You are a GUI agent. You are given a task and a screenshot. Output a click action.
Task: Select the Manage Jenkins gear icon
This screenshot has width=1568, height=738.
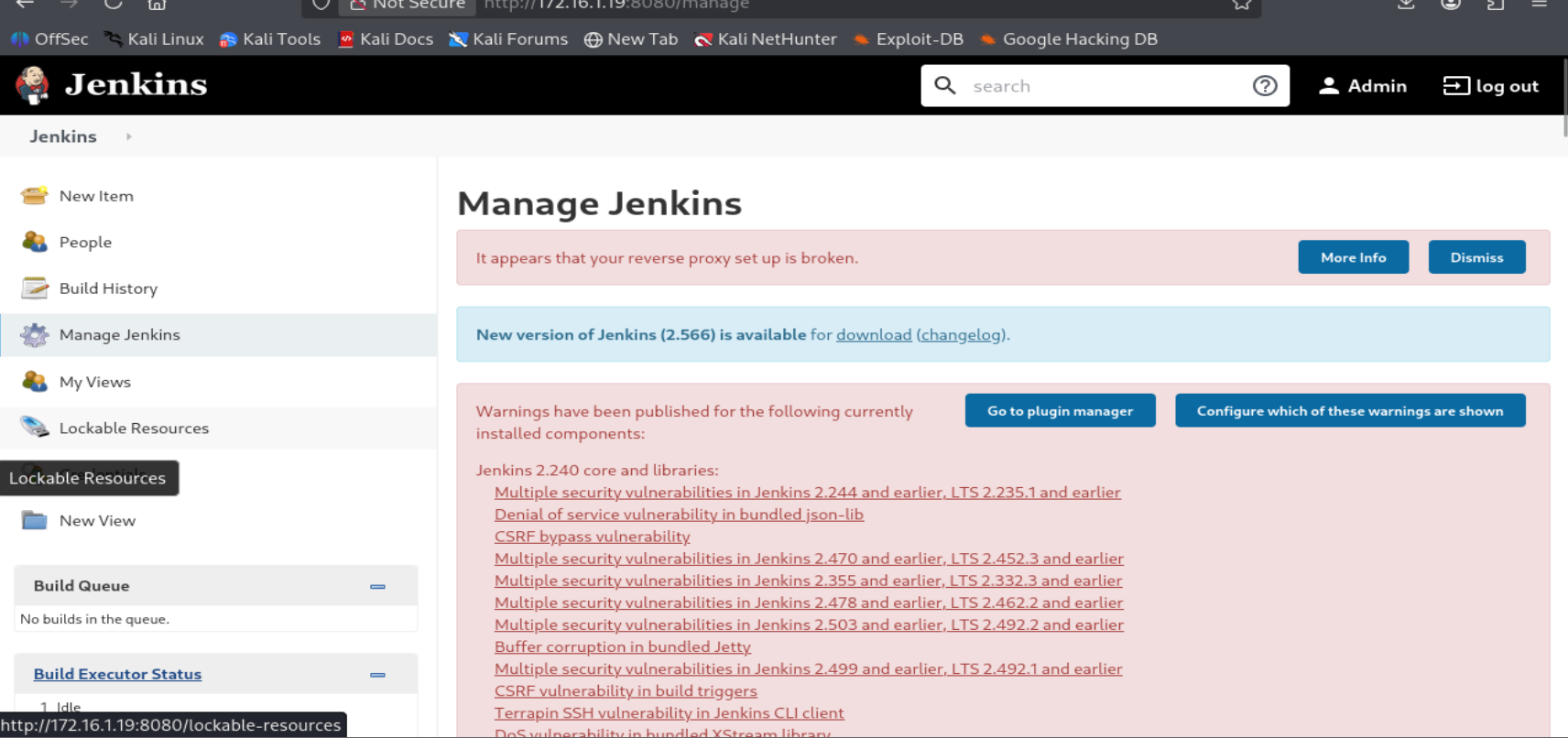click(x=35, y=335)
